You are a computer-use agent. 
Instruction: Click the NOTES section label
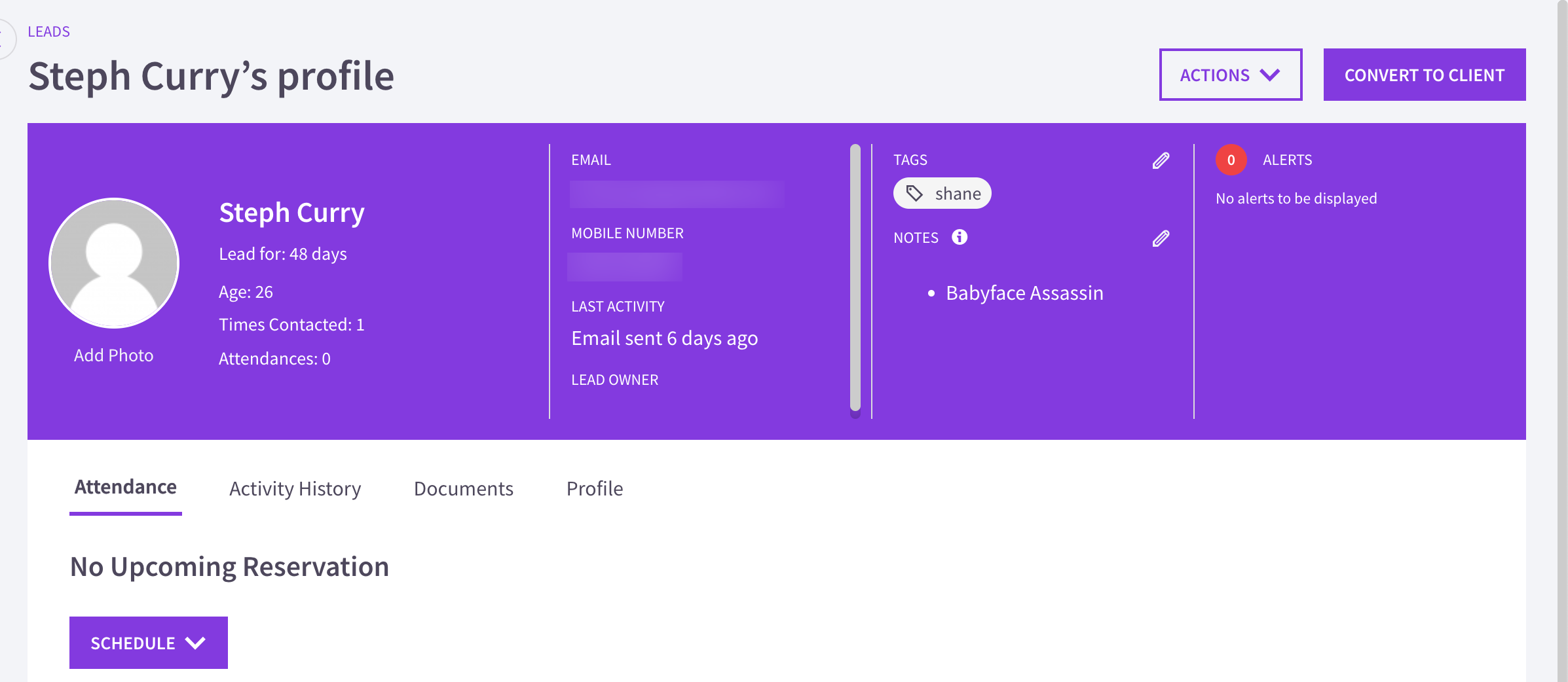click(x=916, y=238)
